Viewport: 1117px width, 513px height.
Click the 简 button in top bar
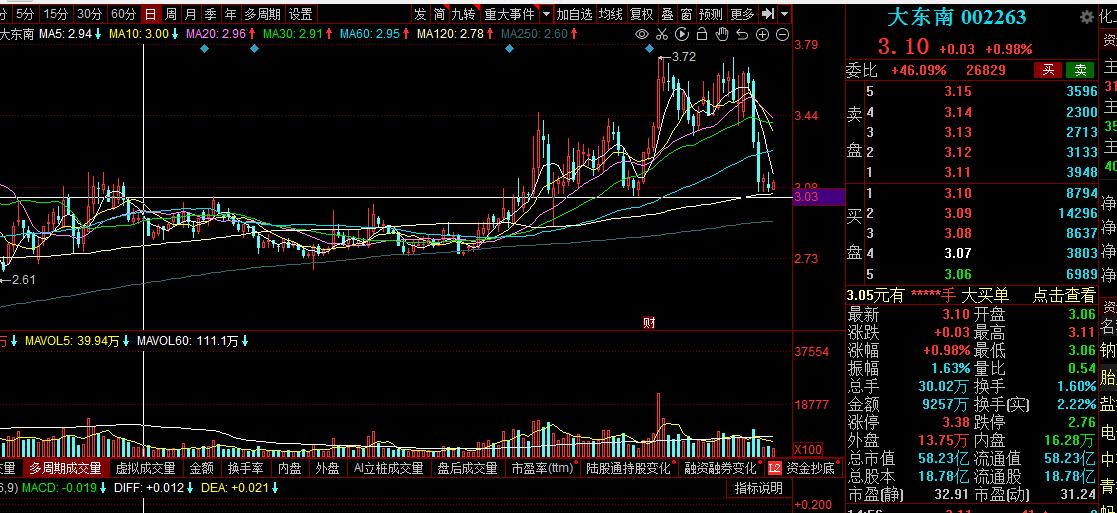(440, 14)
